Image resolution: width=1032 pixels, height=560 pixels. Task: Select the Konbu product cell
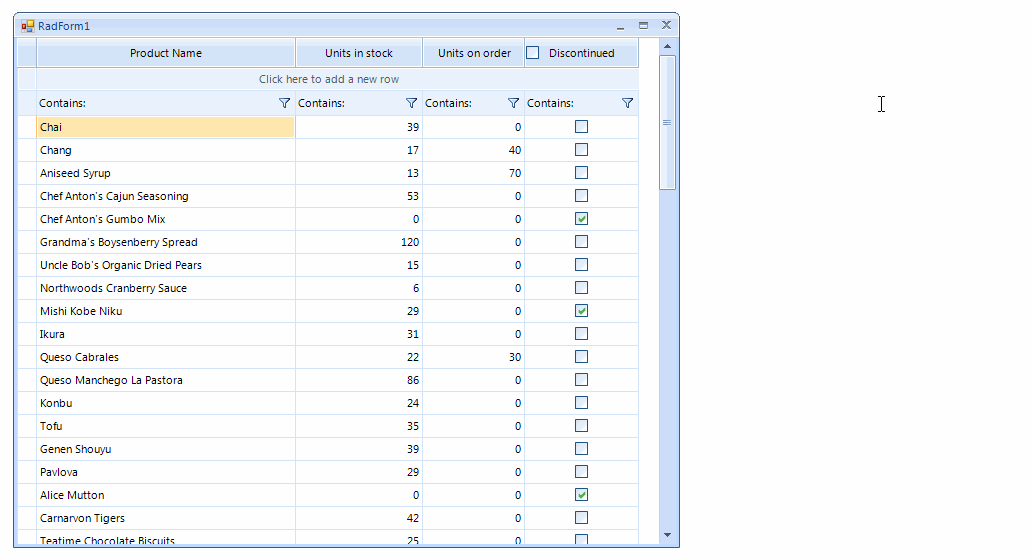[x=166, y=403]
